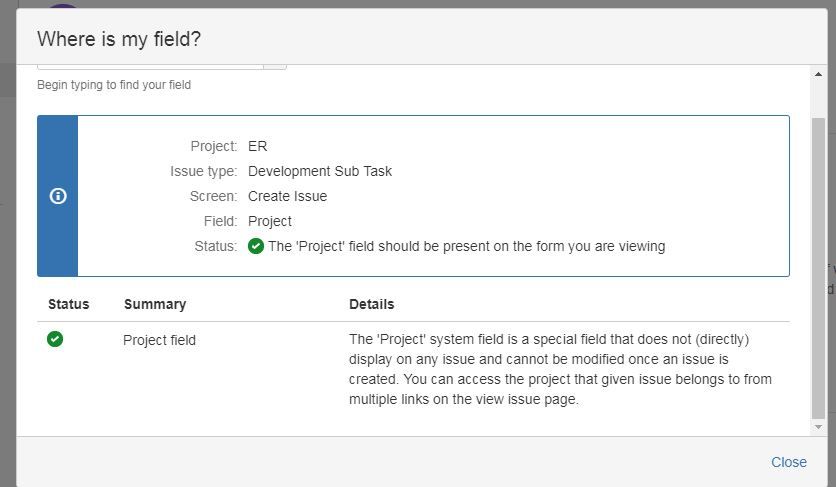
Task: Click the Summary column header
Action: click(x=154, y=304)
